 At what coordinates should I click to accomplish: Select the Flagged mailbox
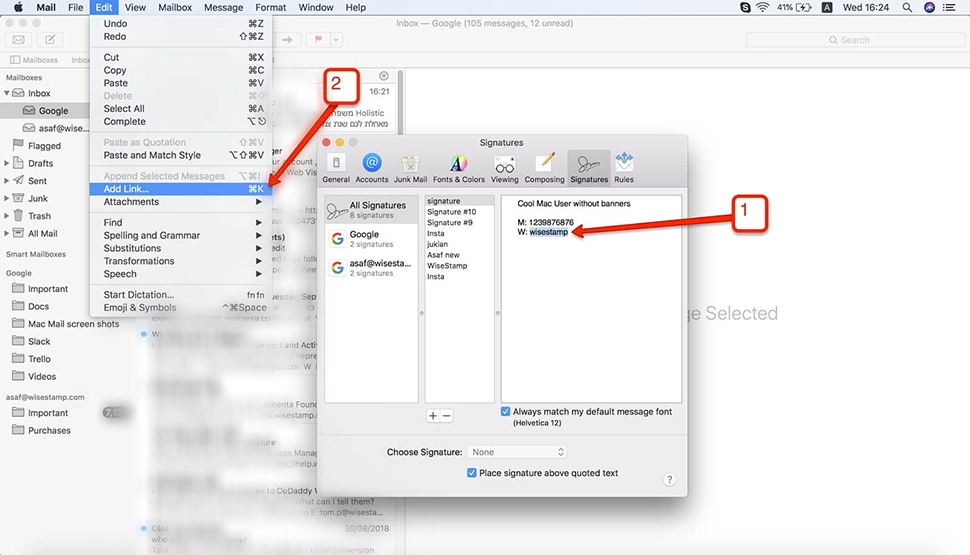click(45, 146)
